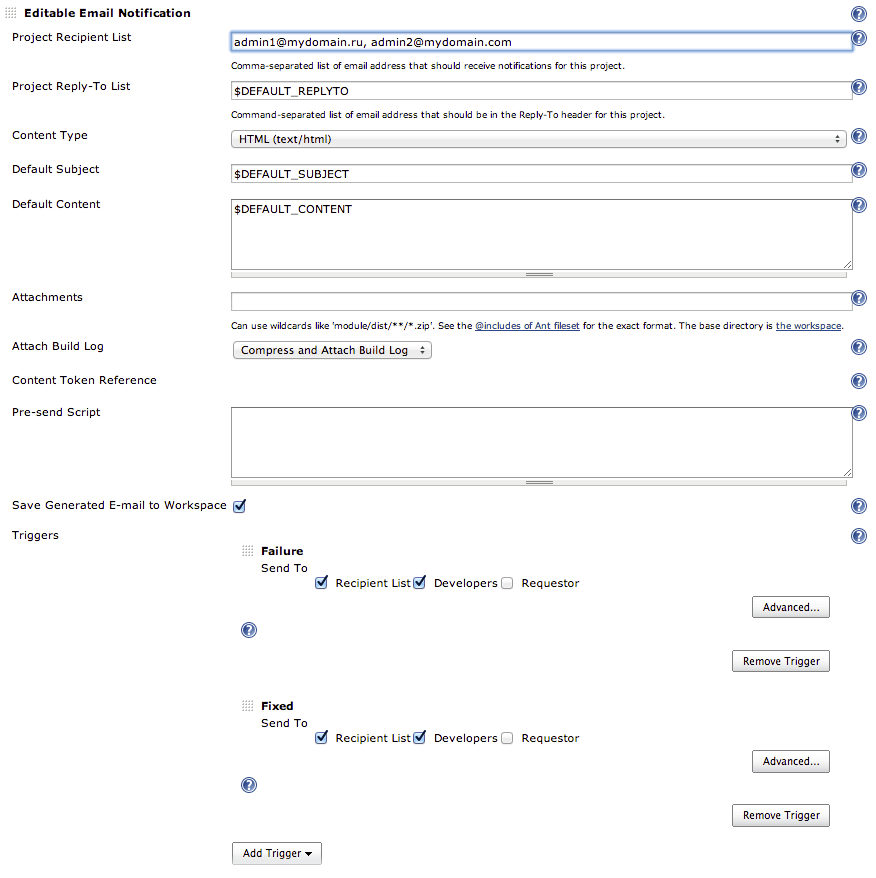The height and width of the screenshot is (878, 876).
Task: Open help for Project Recipient List
Action: point(858,40)
